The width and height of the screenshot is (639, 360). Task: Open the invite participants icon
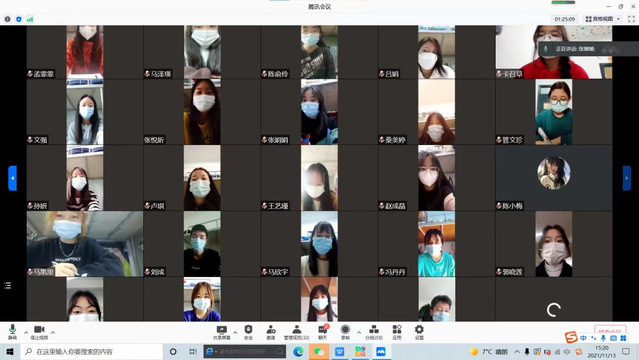click(271, 332)
